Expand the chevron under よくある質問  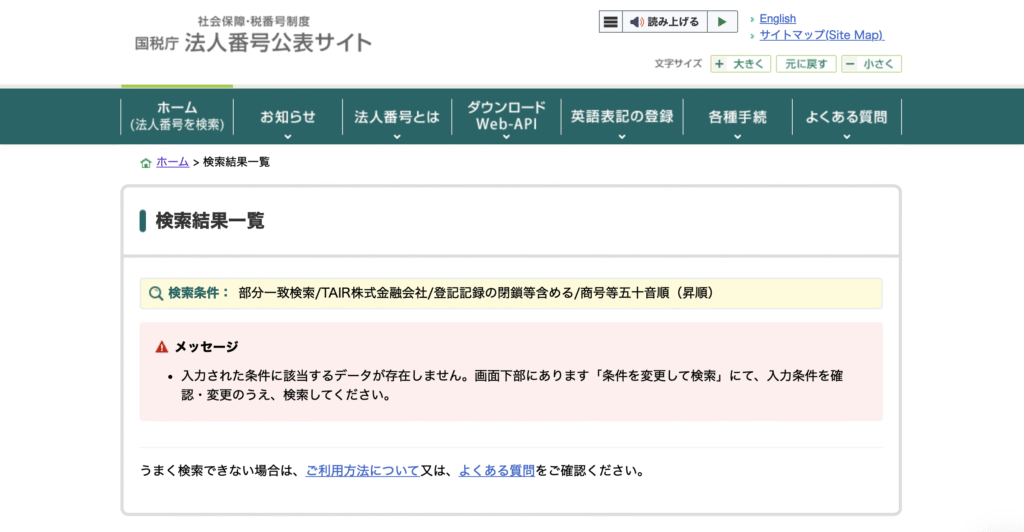point(847,137)
